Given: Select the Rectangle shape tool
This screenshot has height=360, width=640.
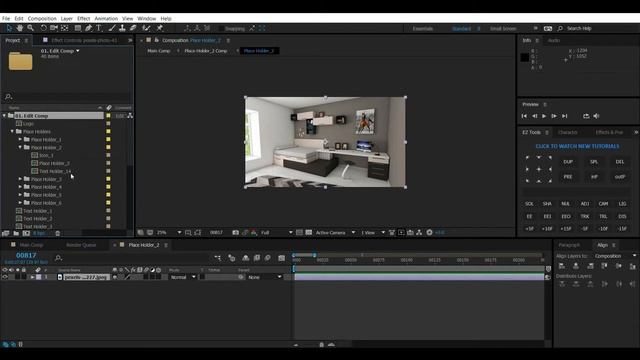Looking at the screenshot, I should tap(78, 28).
